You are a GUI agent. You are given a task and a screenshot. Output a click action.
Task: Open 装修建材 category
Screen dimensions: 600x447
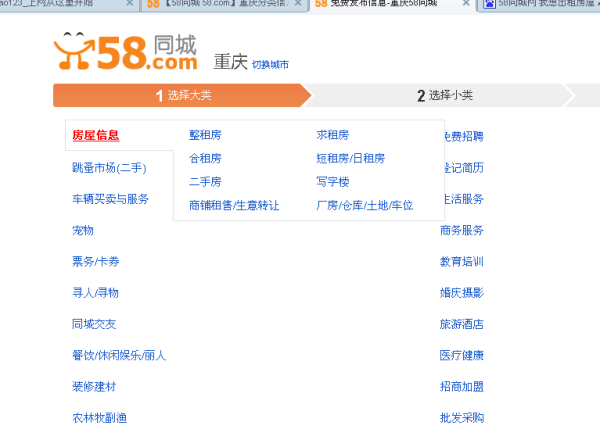click(x=94, y=387)
